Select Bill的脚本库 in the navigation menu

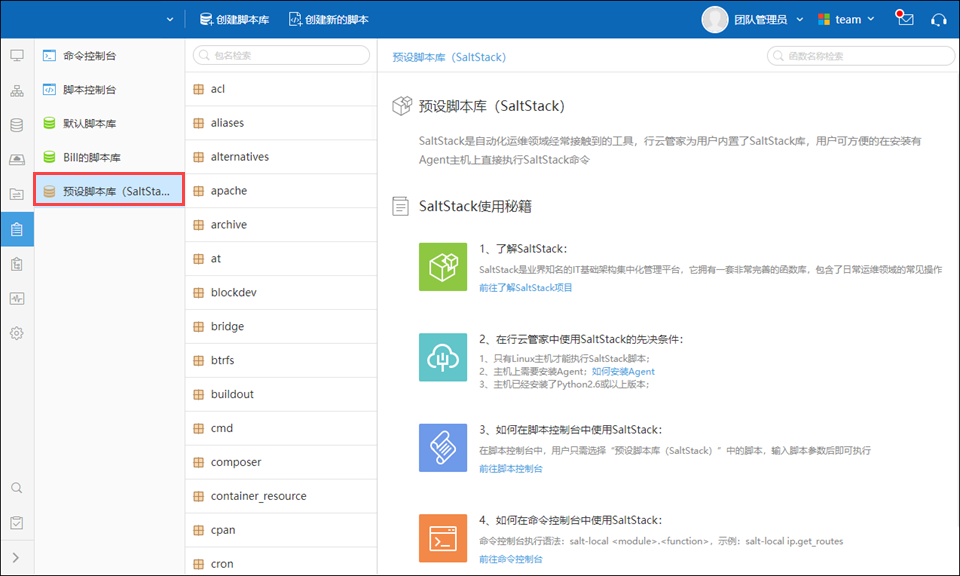click(x=91, y=157)
